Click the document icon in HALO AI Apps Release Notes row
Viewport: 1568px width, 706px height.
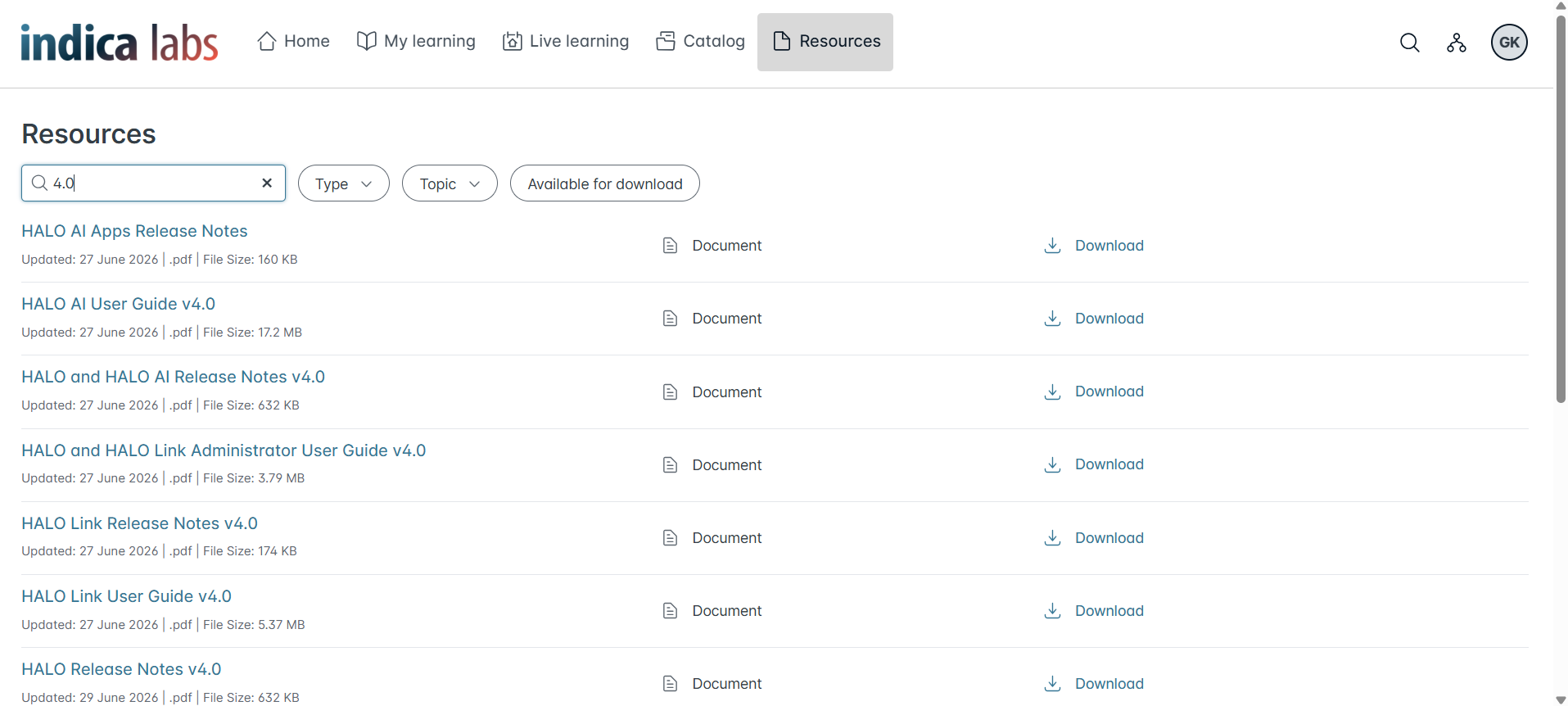pyautogui.click(x=670, y=246)
